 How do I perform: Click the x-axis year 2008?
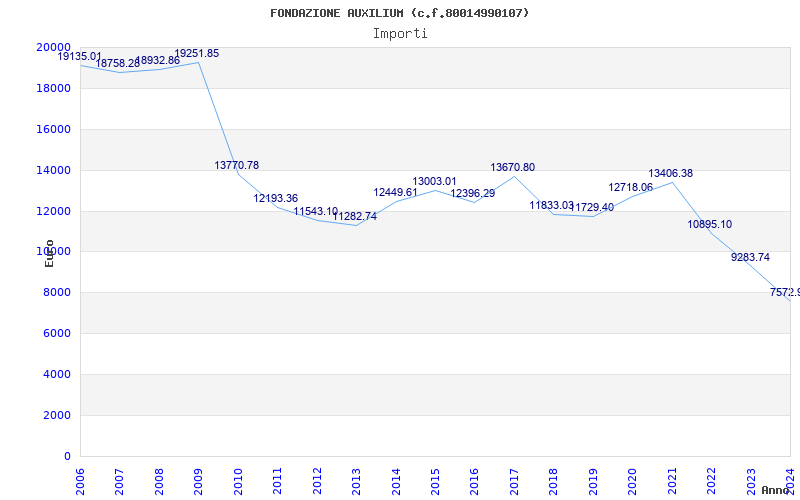[x=159, y=481]
